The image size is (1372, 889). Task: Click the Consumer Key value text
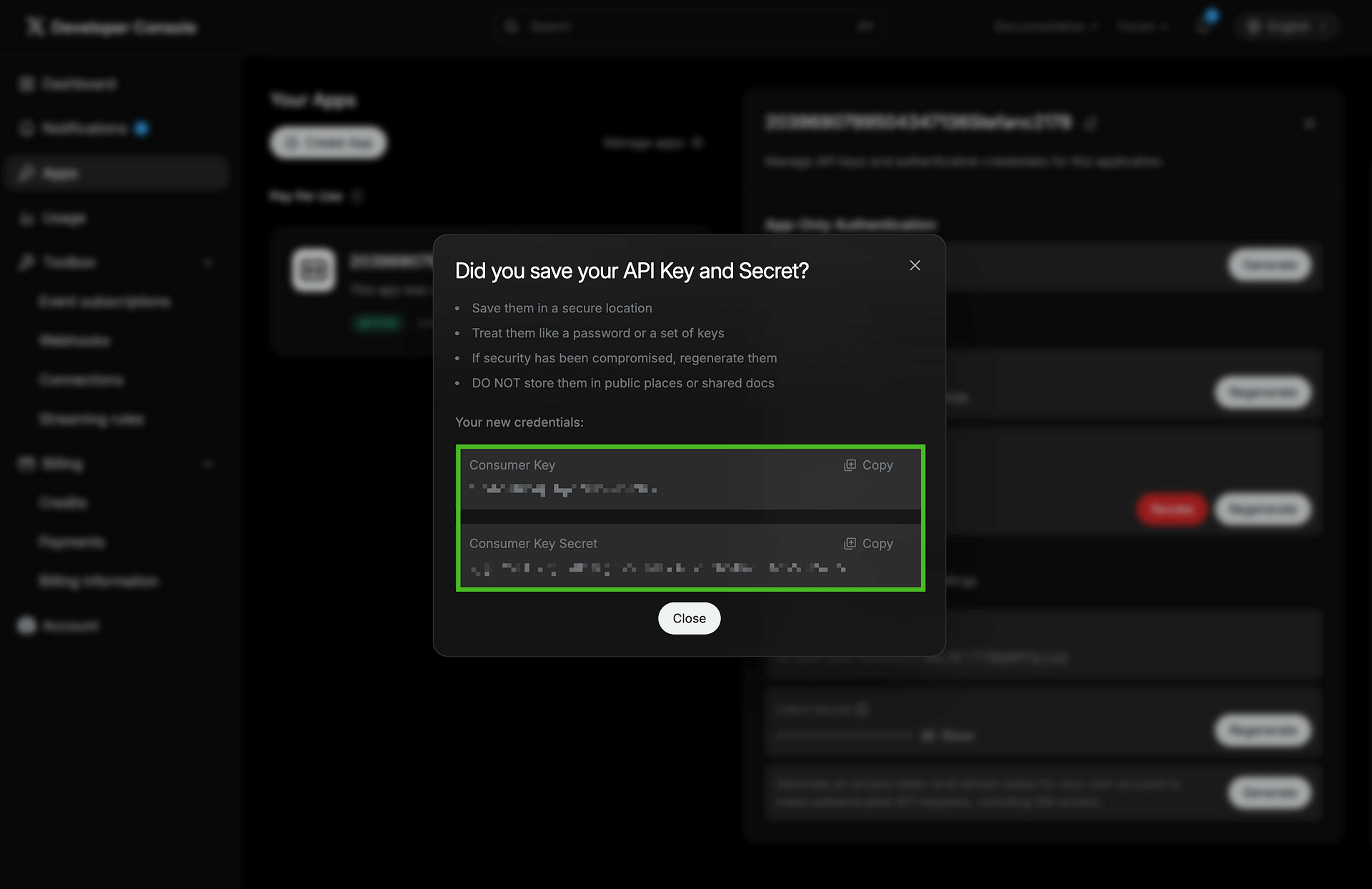tap(563, 489)
